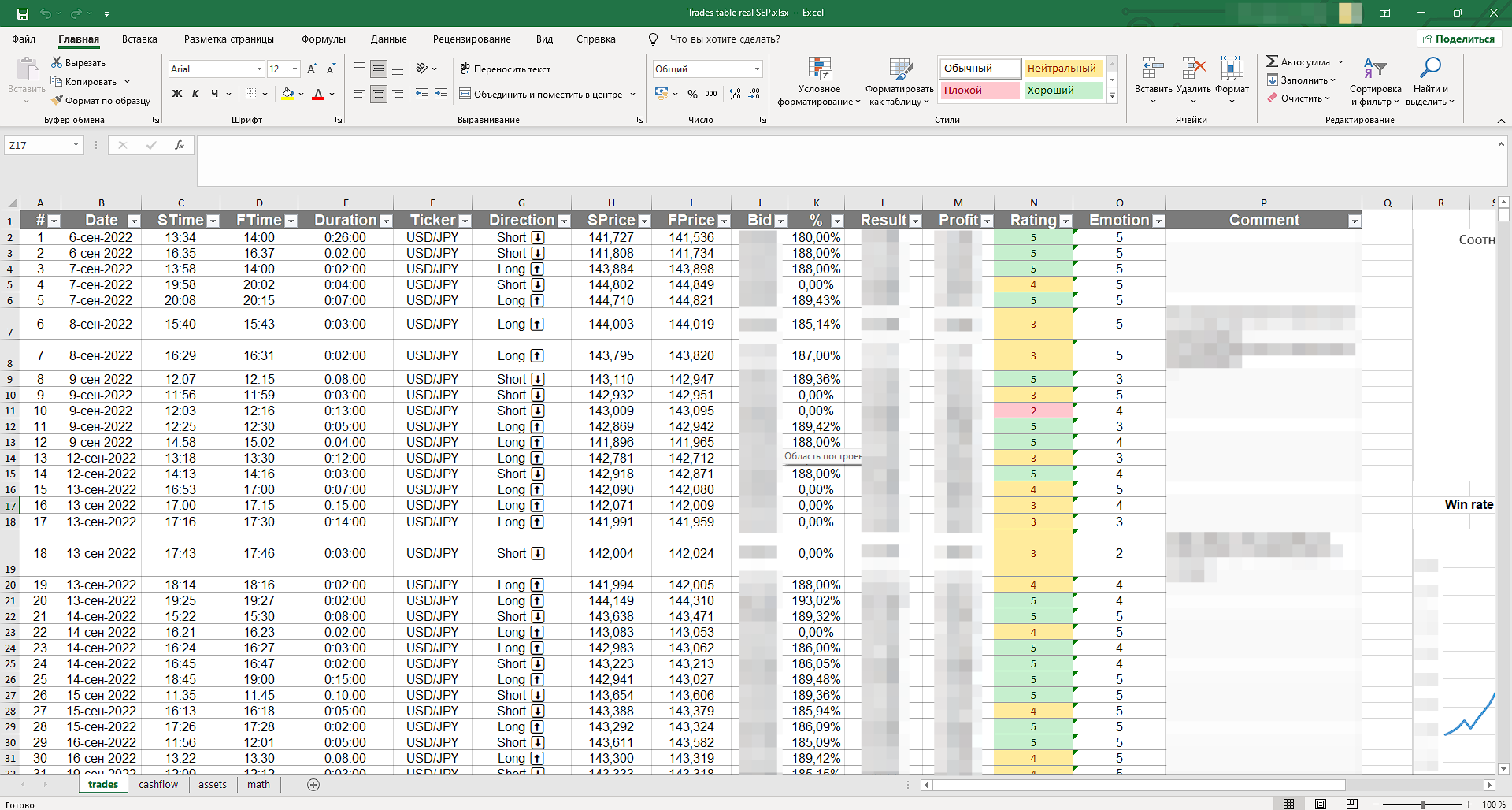Open the borders tool in the Font group
Screen dimensions: 1512x810
250,94
